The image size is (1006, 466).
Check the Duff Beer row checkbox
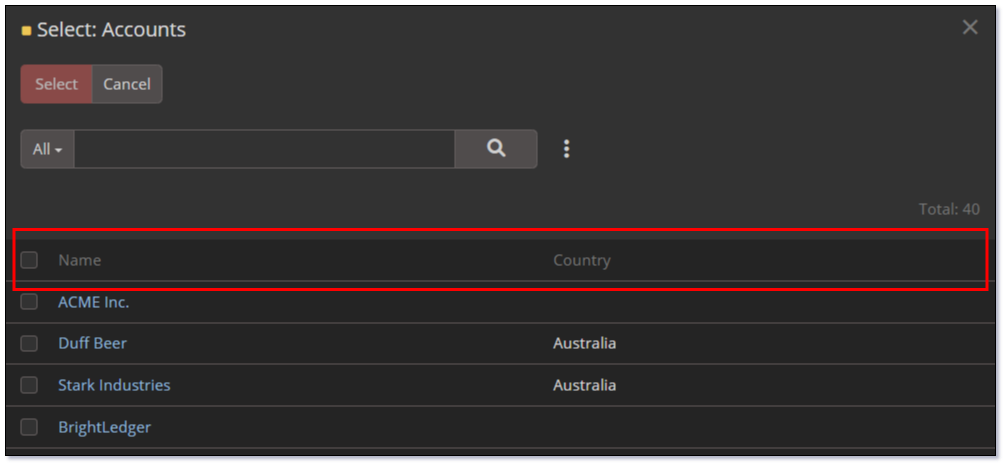(29, 343)
